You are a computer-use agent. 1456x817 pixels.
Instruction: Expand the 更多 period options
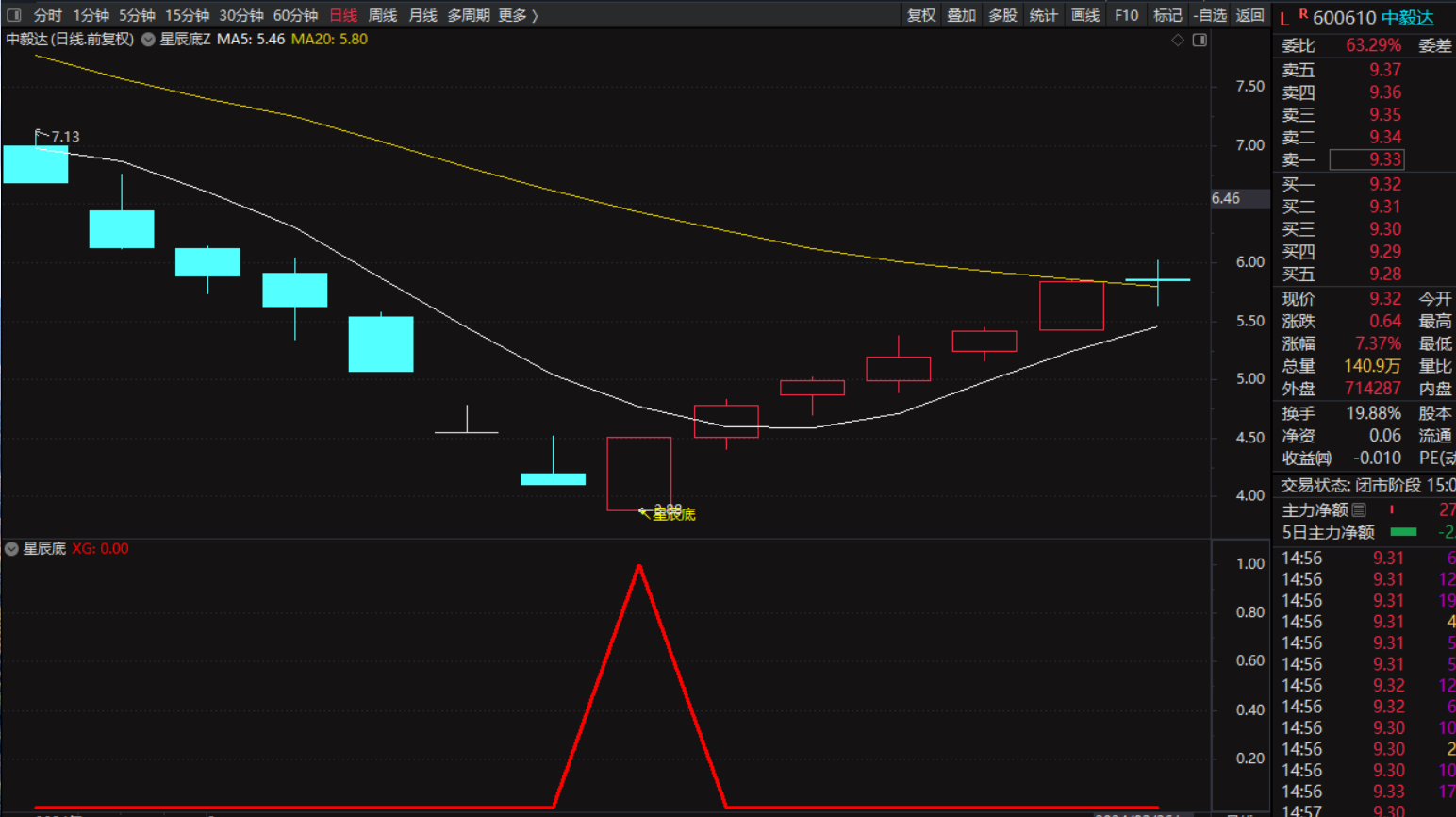click(x=517, y=15)
